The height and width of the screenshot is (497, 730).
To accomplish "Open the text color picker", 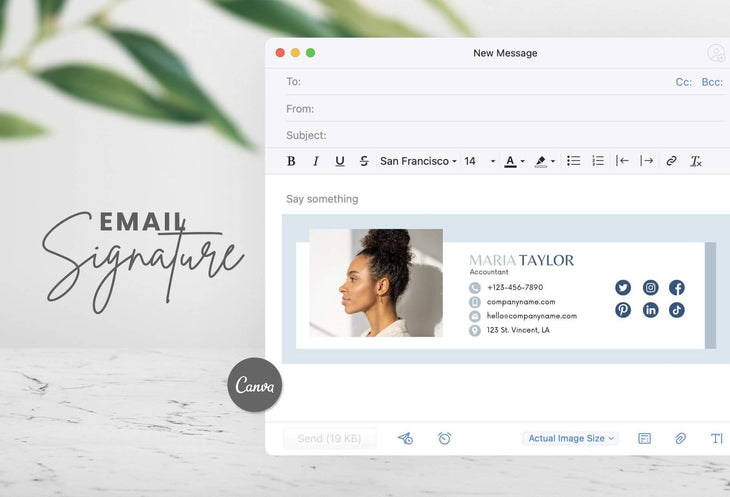I will pos(514,161).
